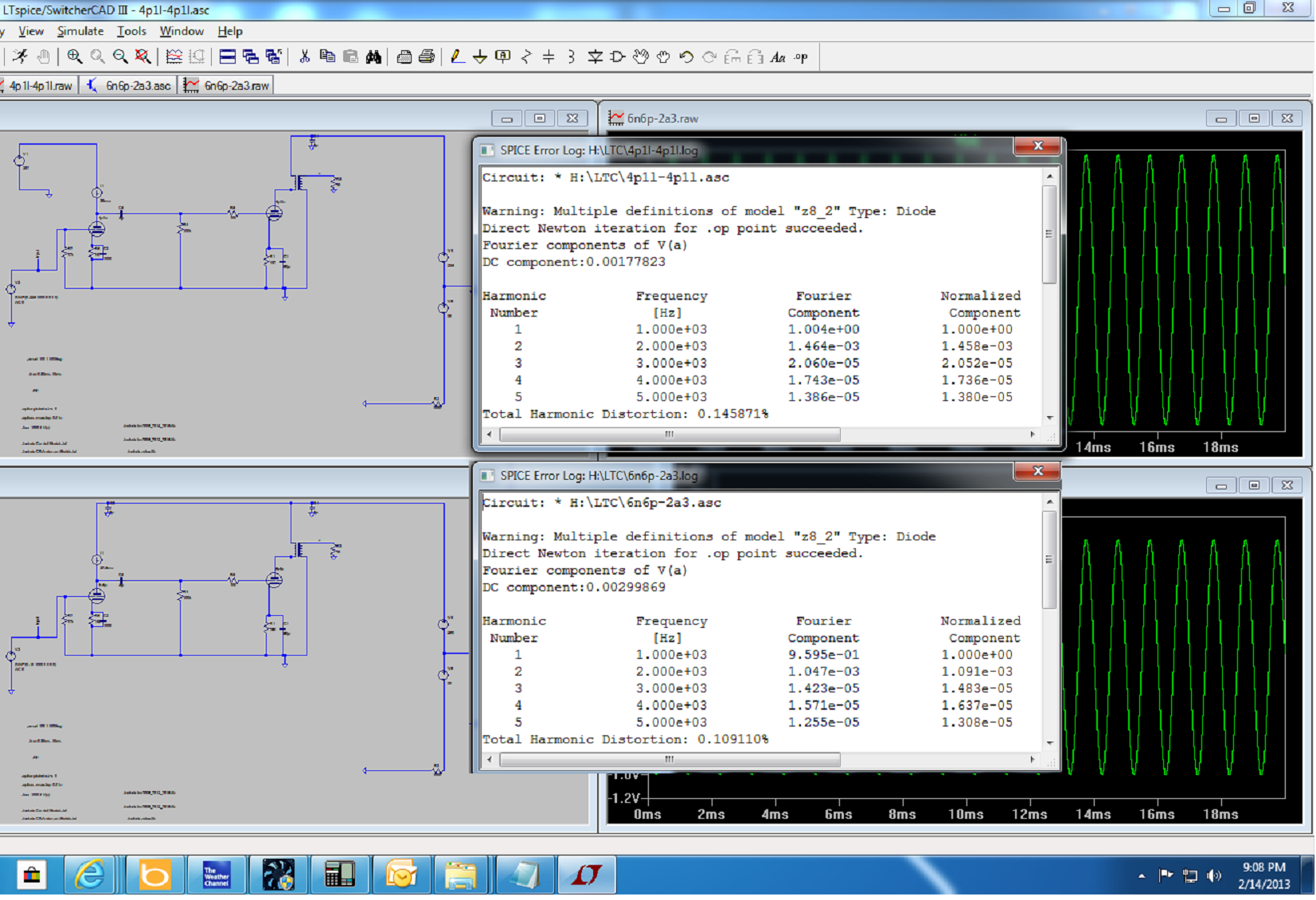Click scroll right arrow in 6n6p-2a3 log

pyautogui.click(x=1033, y=760)
